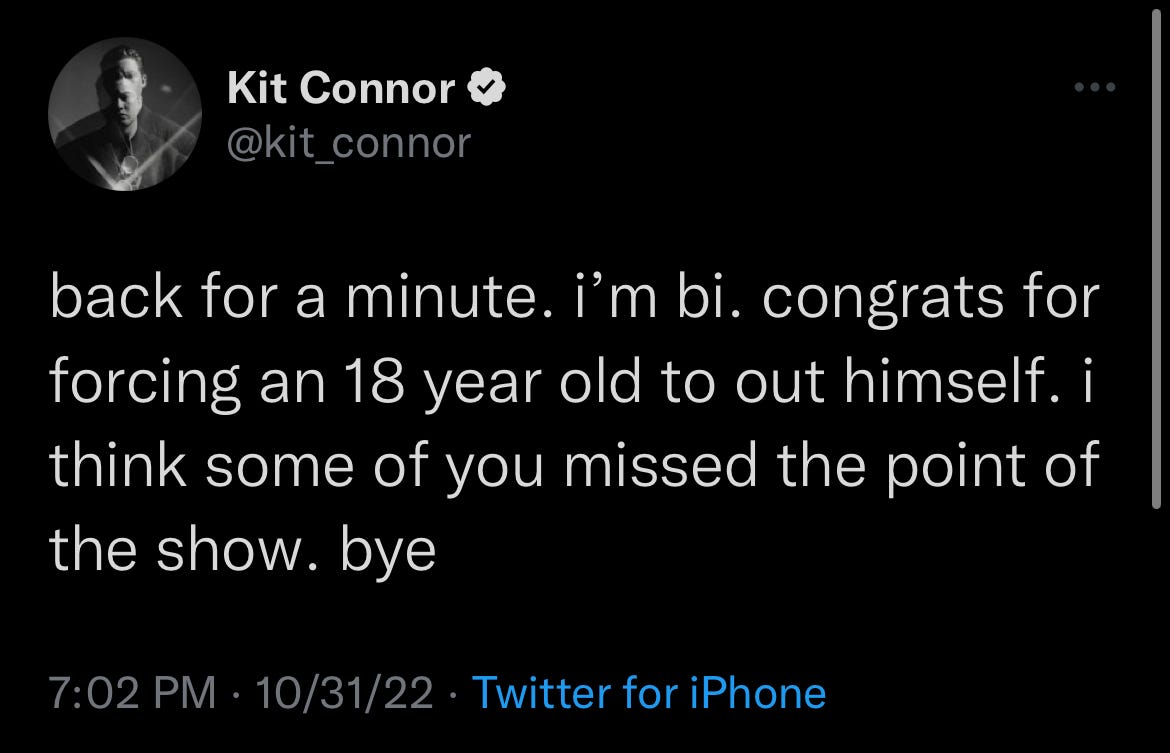Open the tweet detail by clicking its text area

point(575,420)
